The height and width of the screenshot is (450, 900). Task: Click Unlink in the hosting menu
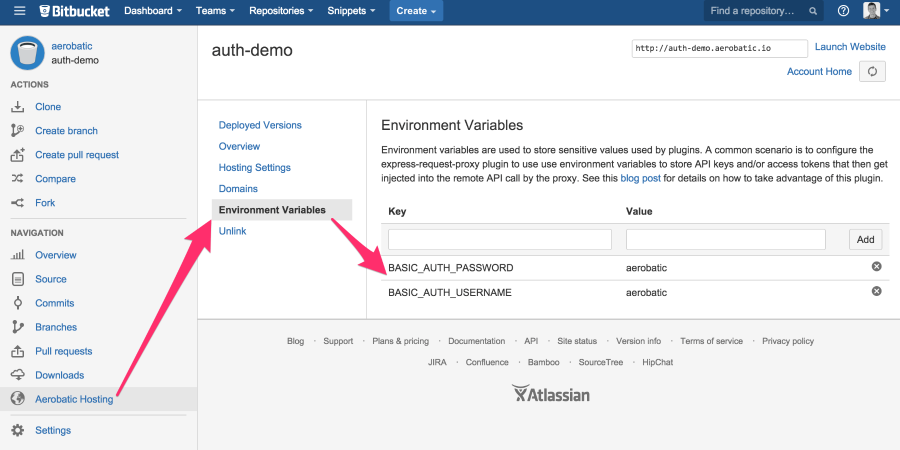(x=232, y=231)
